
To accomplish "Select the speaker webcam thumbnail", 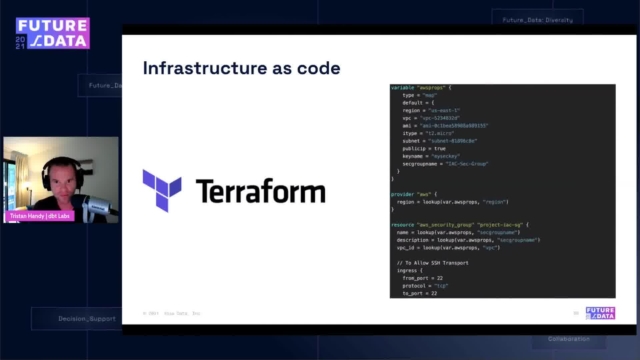I will [61, 180].
